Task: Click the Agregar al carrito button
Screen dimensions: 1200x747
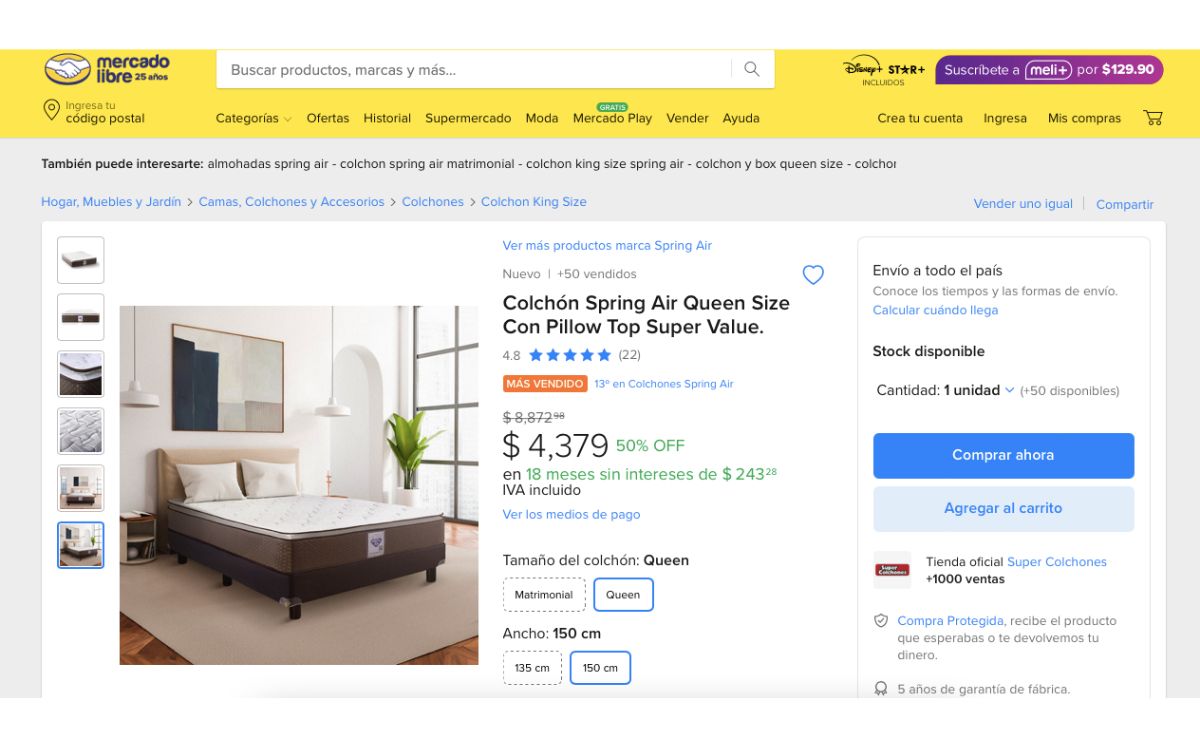Action: [1003, 509]
